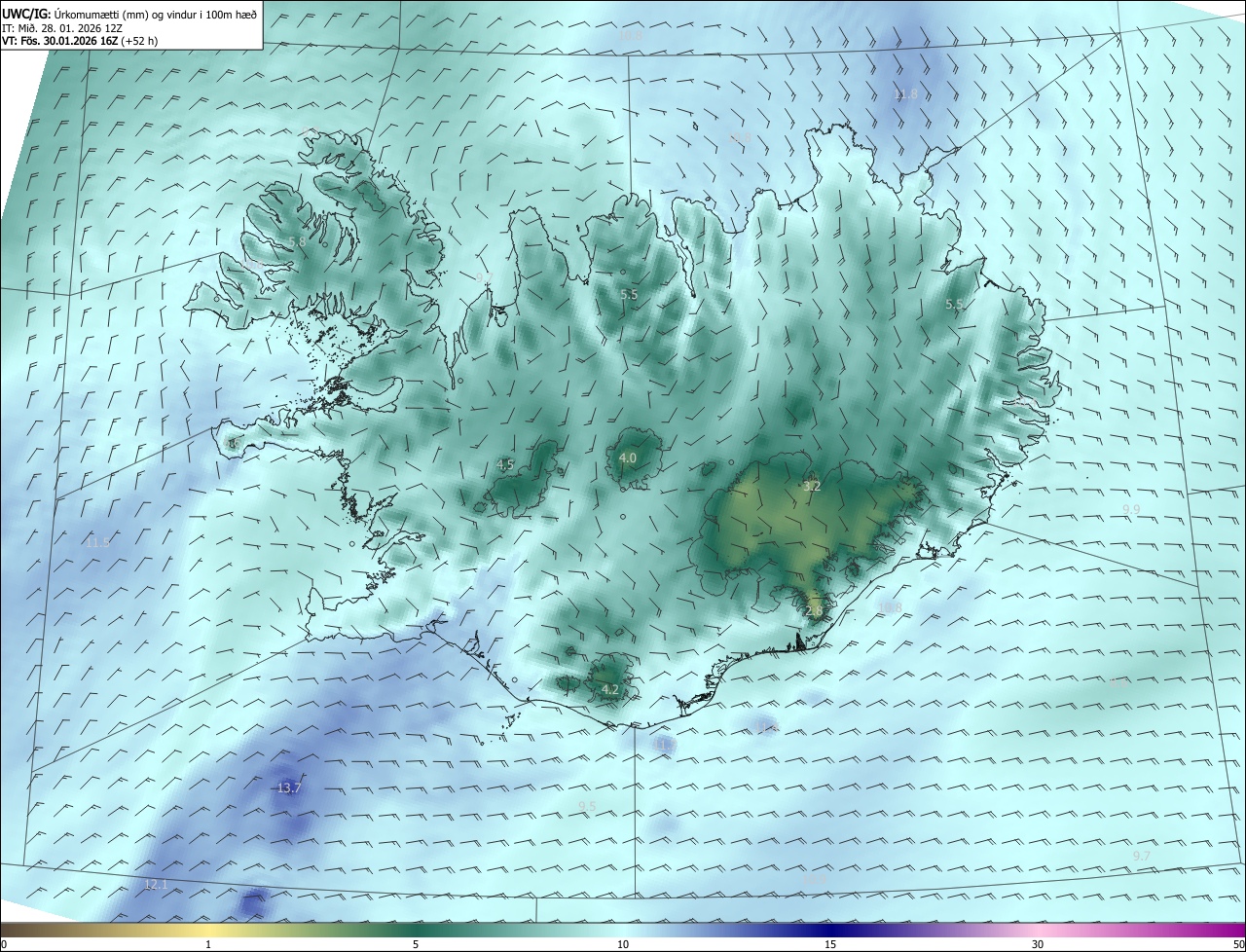Click the "VT: Fös. 30.01.2026 16Z (+52 h)" line
The image size is (1246, 952).
tap(80, 41)
